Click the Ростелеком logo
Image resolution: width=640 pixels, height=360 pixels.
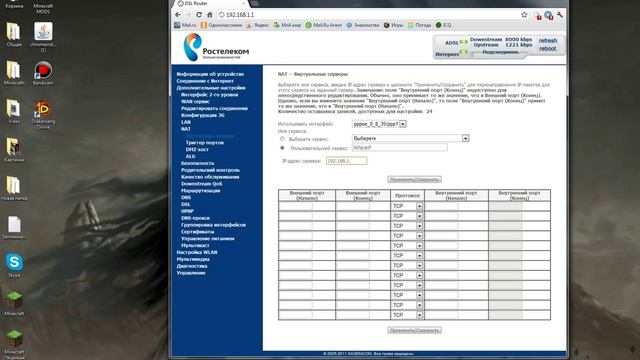coord(216,47)
